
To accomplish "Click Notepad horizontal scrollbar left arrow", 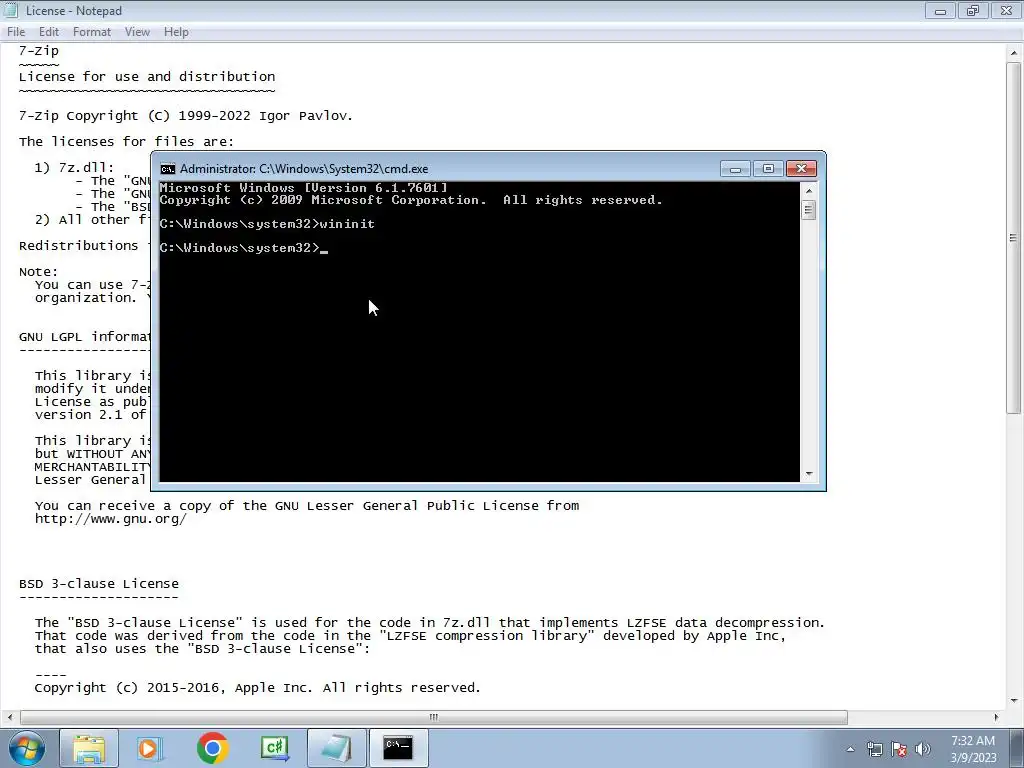I will coord(9,717).
